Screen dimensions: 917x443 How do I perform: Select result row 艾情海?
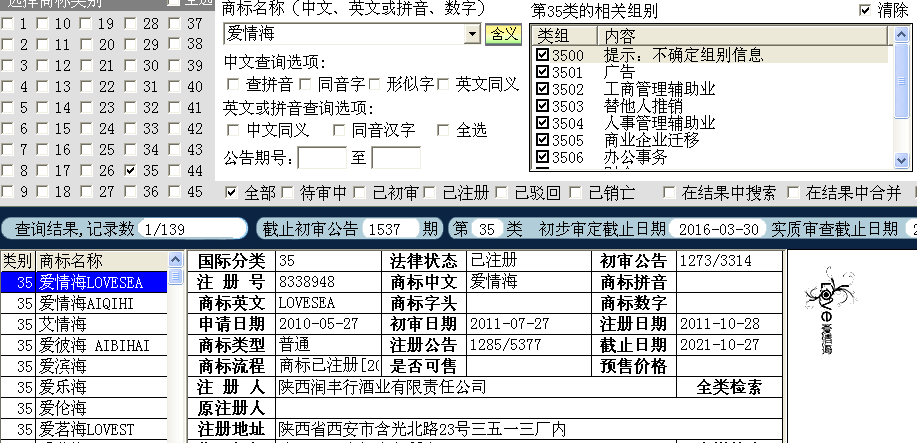tap(84, 324)
